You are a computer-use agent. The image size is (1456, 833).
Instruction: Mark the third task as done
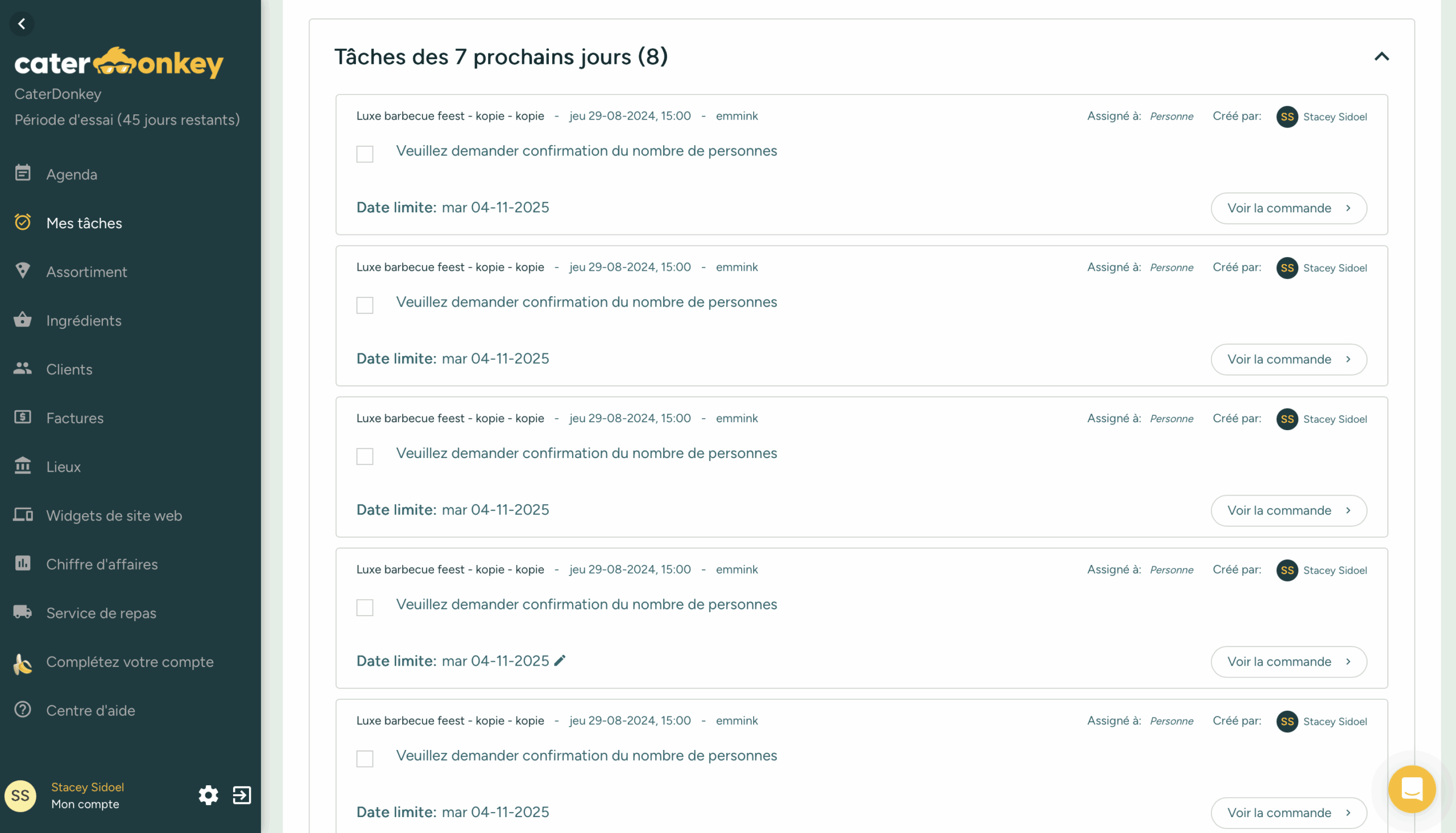tap(365, 456)
